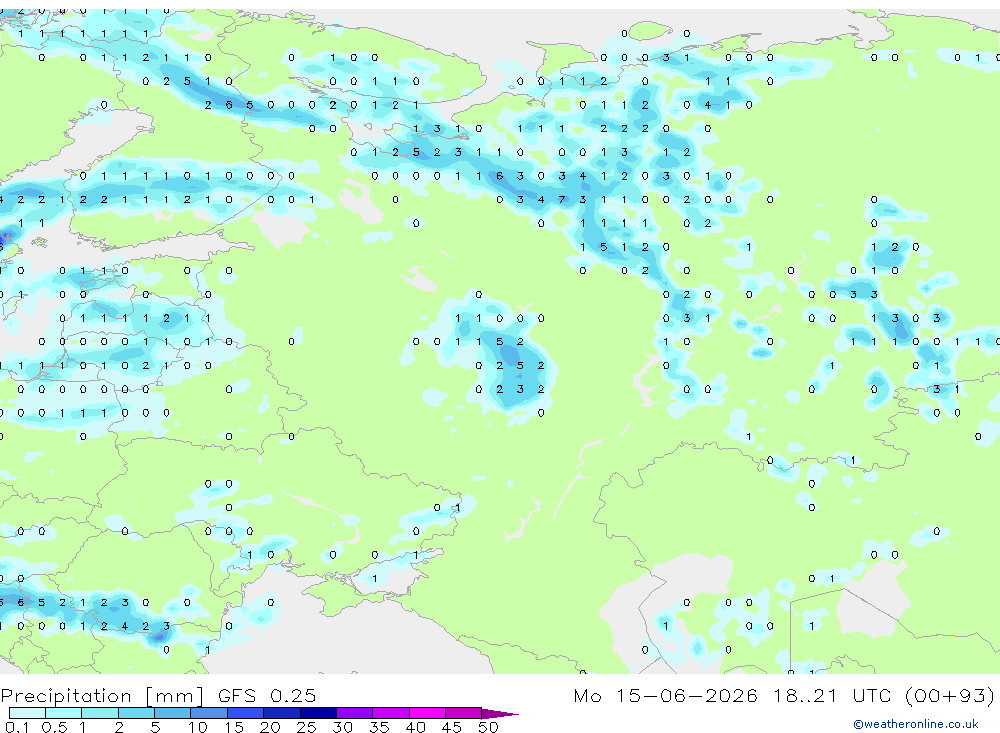Click the 'Precipitation [mm]' title text
The width and height of the screenshot is (1000, 733).
coord(102,695)
